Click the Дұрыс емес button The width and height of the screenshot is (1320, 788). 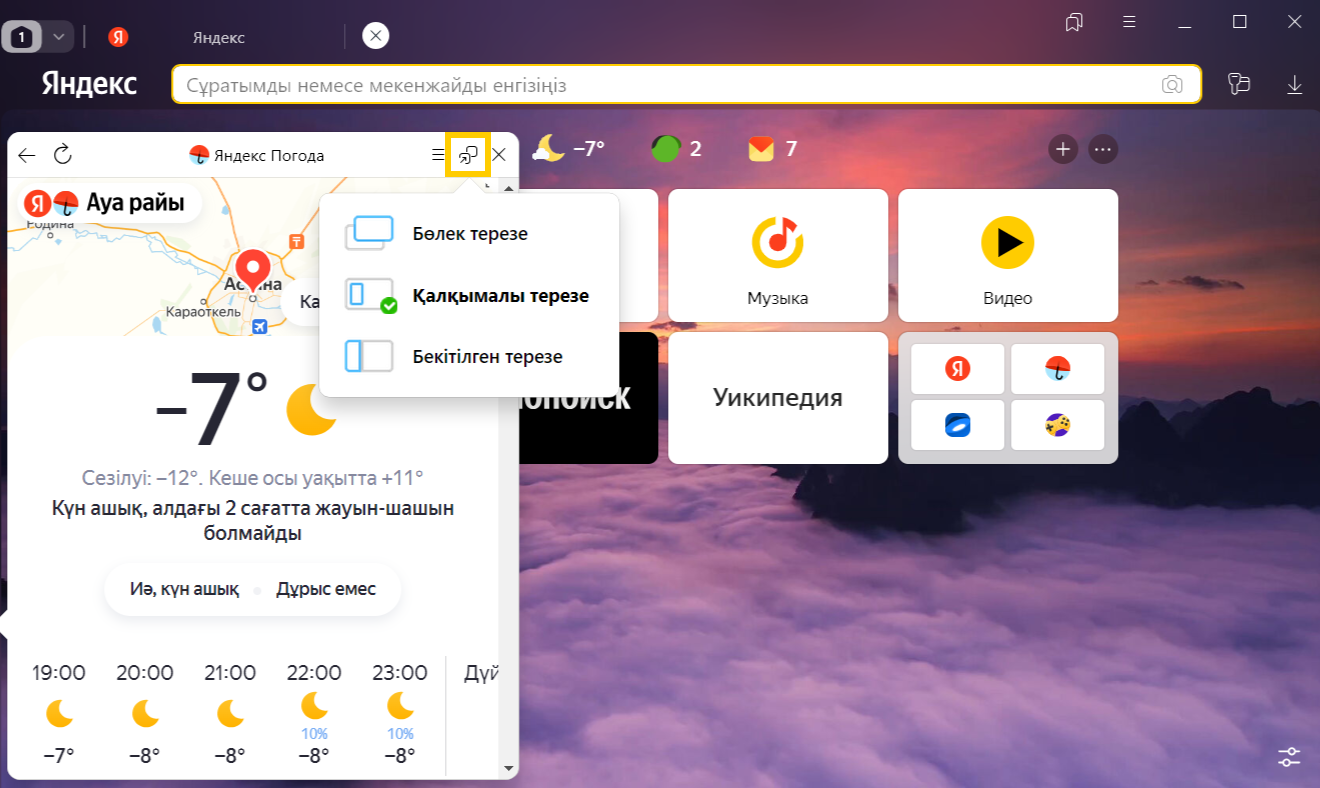click(326, 589)
